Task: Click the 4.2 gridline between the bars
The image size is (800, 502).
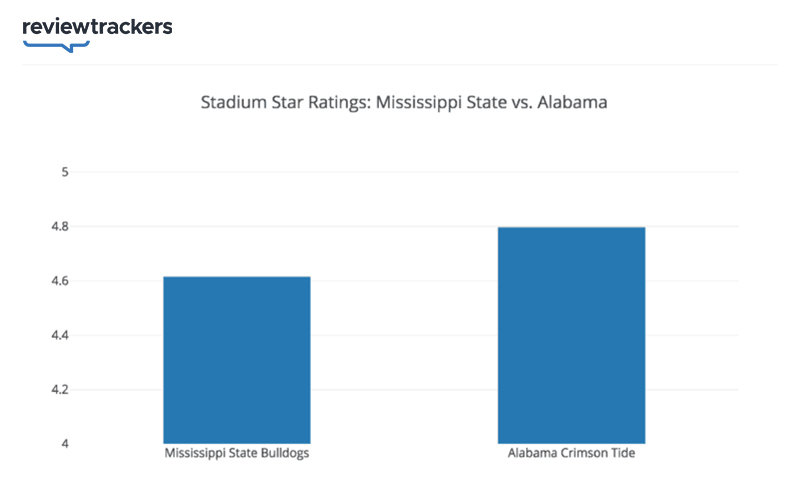Action: pyautogui.click(x=404, y=389)
